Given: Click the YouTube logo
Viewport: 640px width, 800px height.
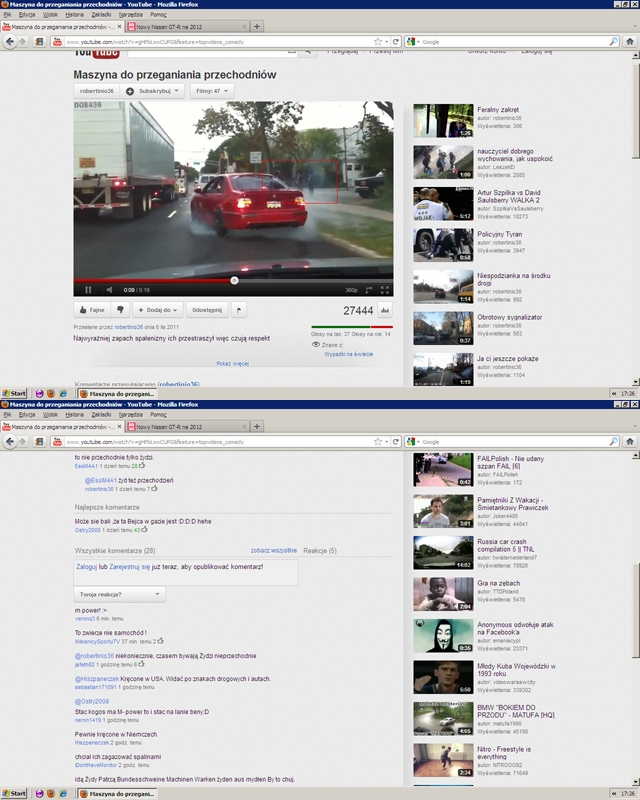Looking at the screenshot, I should pyautogui.click(x=92, y=55).
